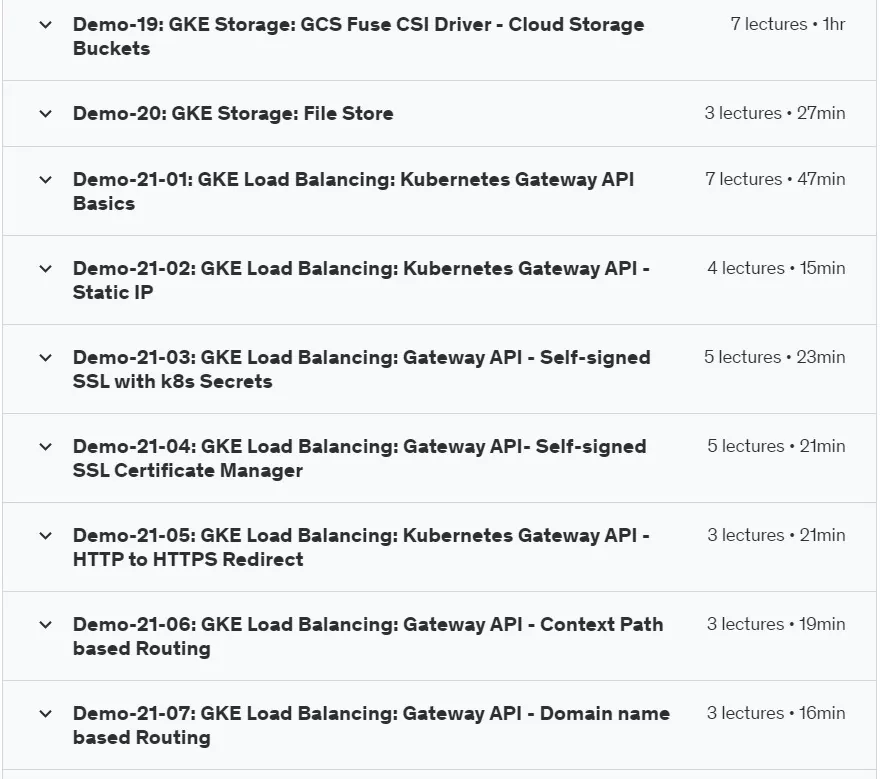Select Demo-21-05 HTTP to HTTPS Redirect title
Screen dimensions: 880x779
[361, 547]
